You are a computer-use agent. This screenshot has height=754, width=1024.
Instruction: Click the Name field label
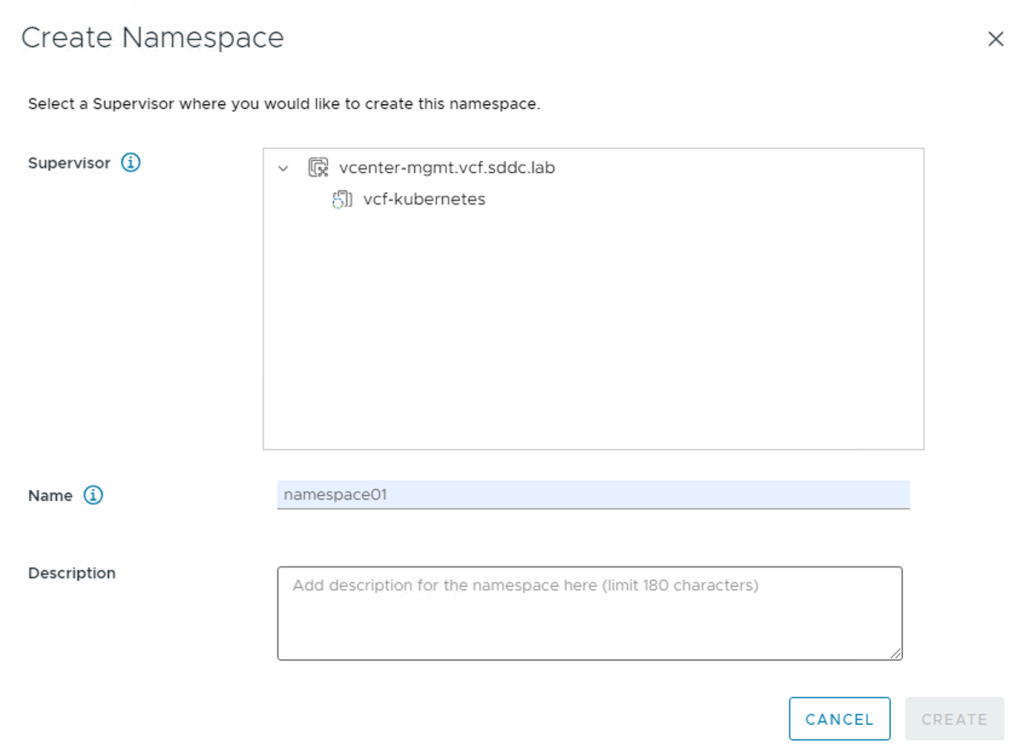50,496
